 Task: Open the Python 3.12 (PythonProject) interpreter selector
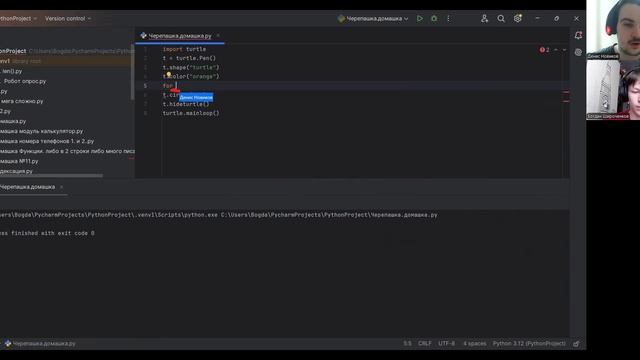pyautogui.click(x=529, y=344)
